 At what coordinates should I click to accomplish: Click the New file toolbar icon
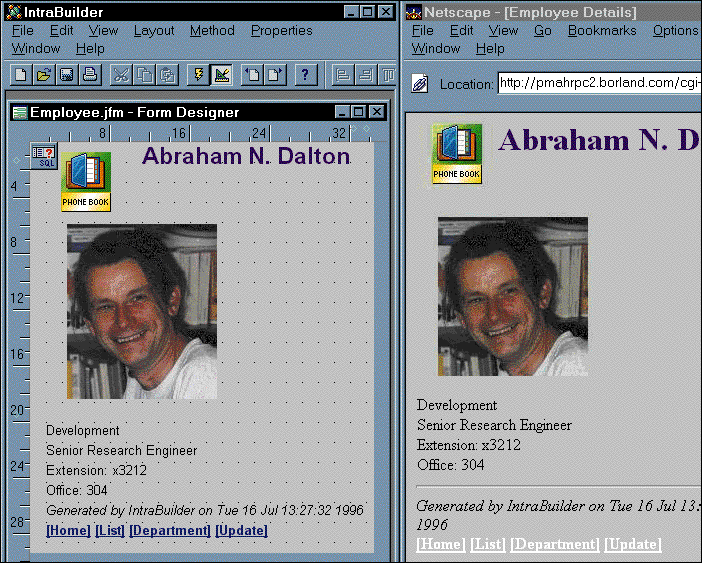point(21,75)
